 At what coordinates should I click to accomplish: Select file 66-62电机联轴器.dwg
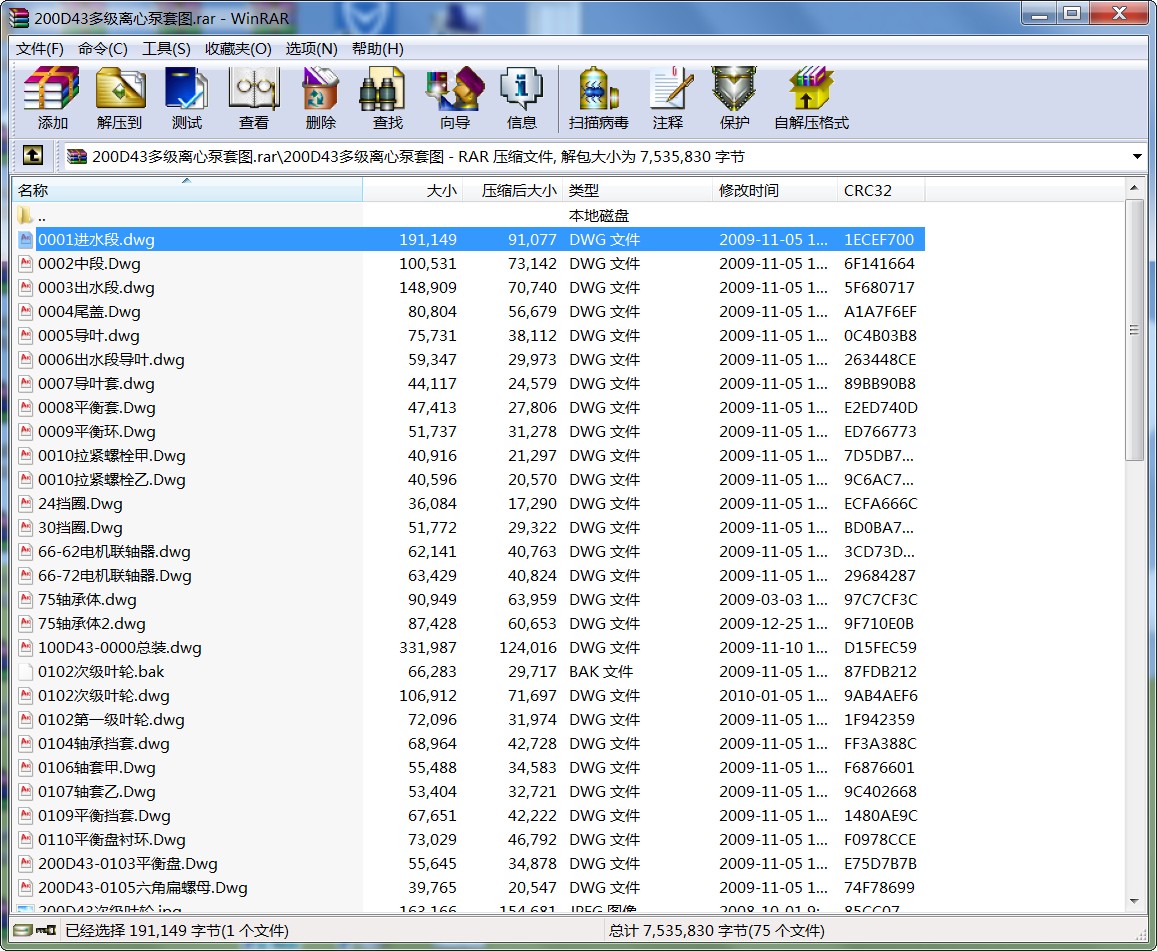click(x=470, y=551)
